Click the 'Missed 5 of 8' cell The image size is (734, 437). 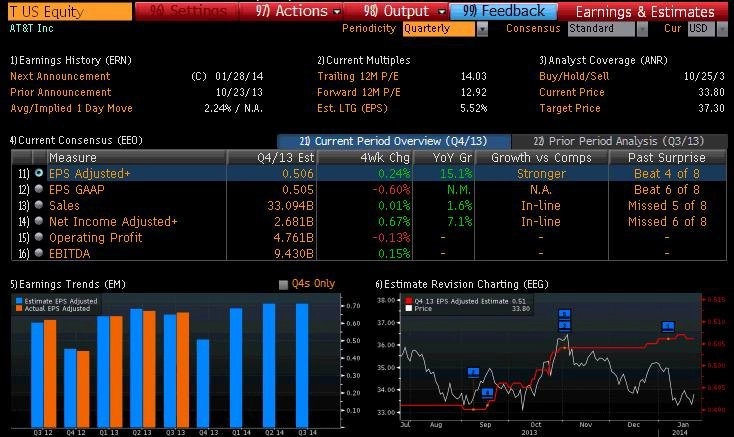click(667, 205)
